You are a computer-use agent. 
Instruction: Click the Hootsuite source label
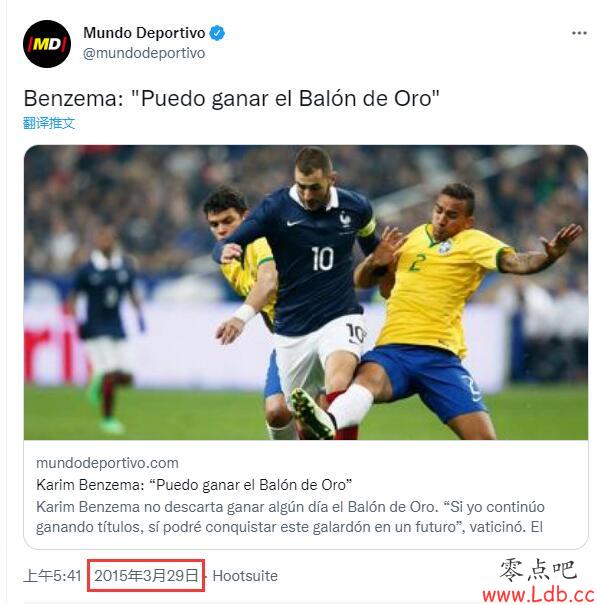245,576
